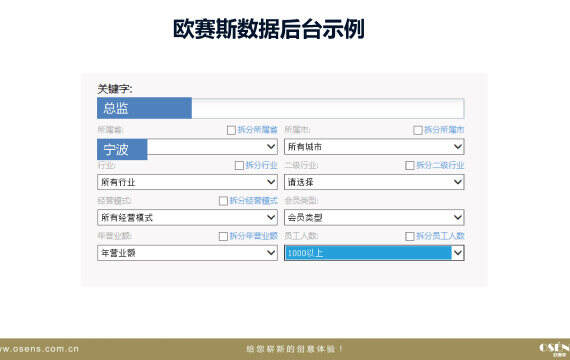Tick the 拆分所属市 checkbox
The image size is (570, 360).
coord(418,130)
